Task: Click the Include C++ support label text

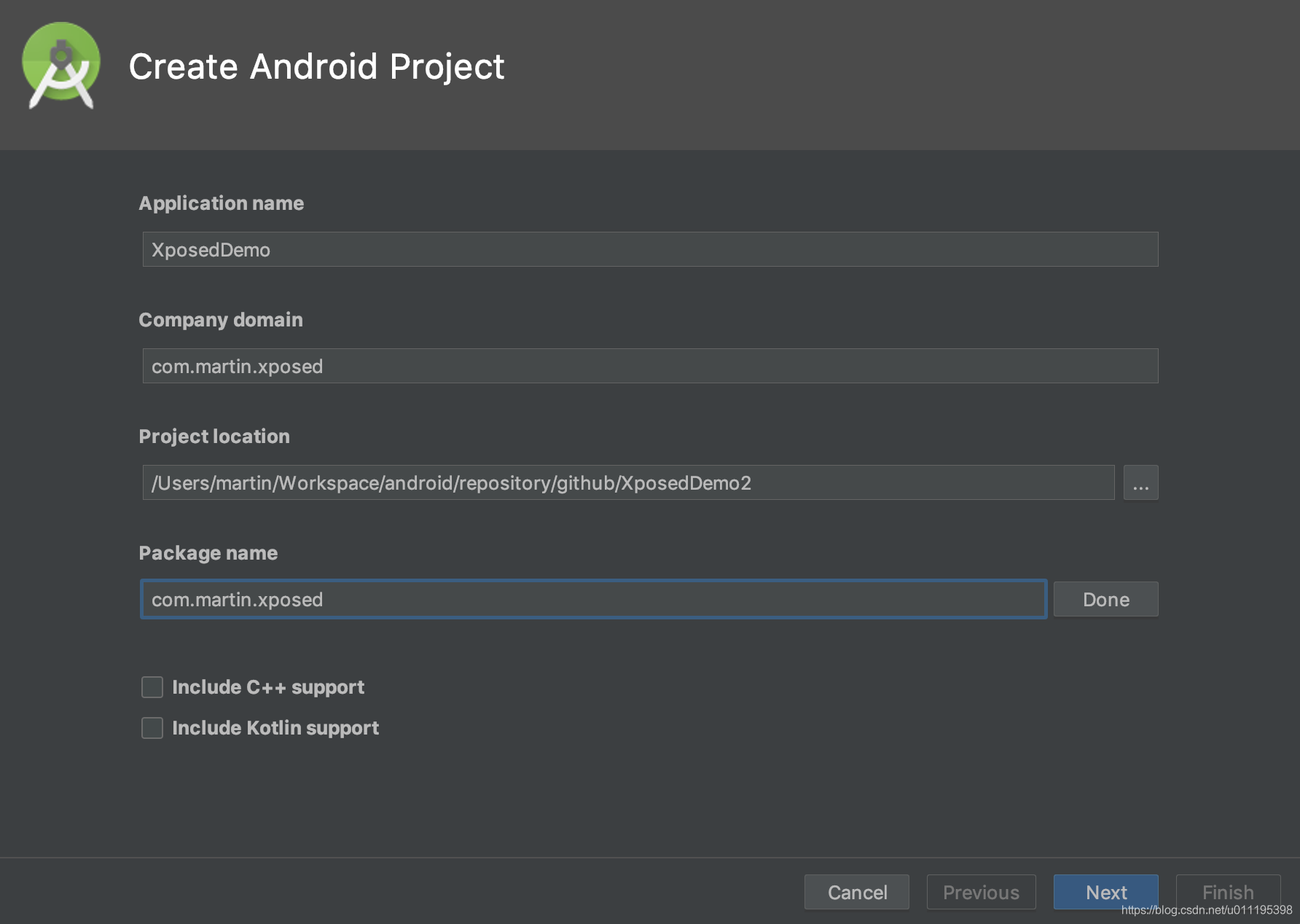Action: [268, 687]
